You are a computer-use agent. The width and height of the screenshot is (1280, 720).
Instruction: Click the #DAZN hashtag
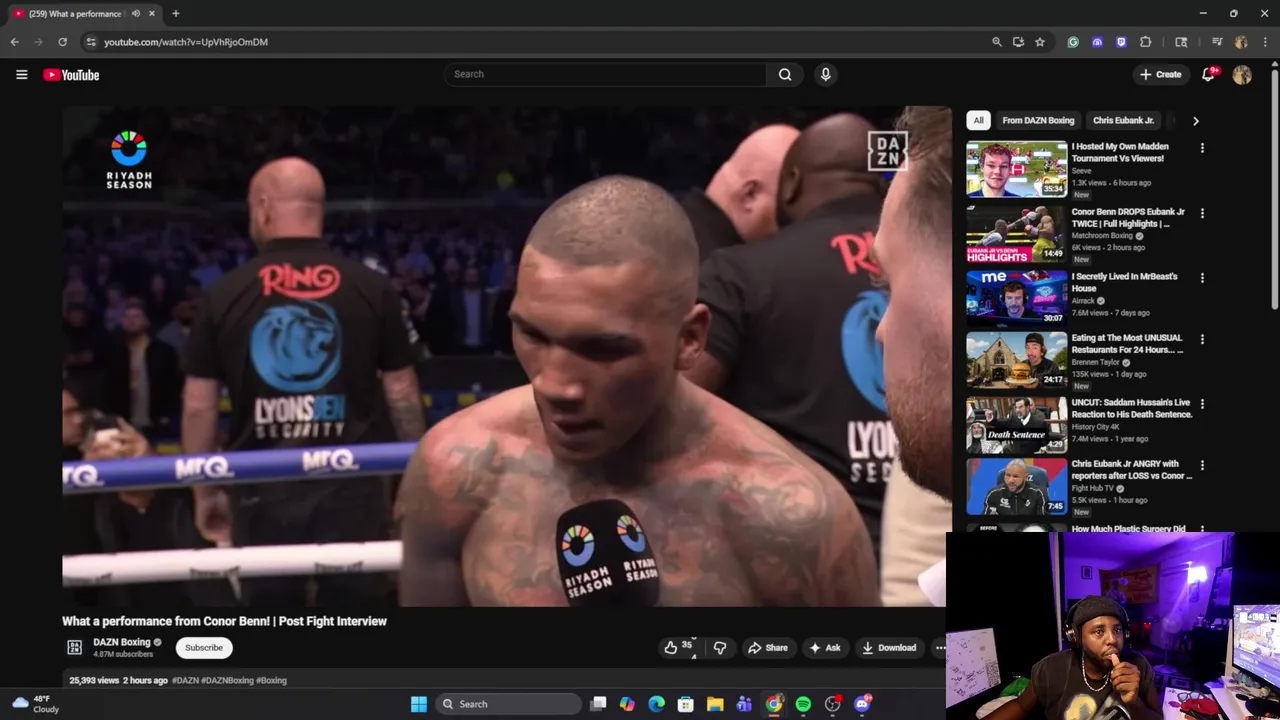click(x=185, y=680)
